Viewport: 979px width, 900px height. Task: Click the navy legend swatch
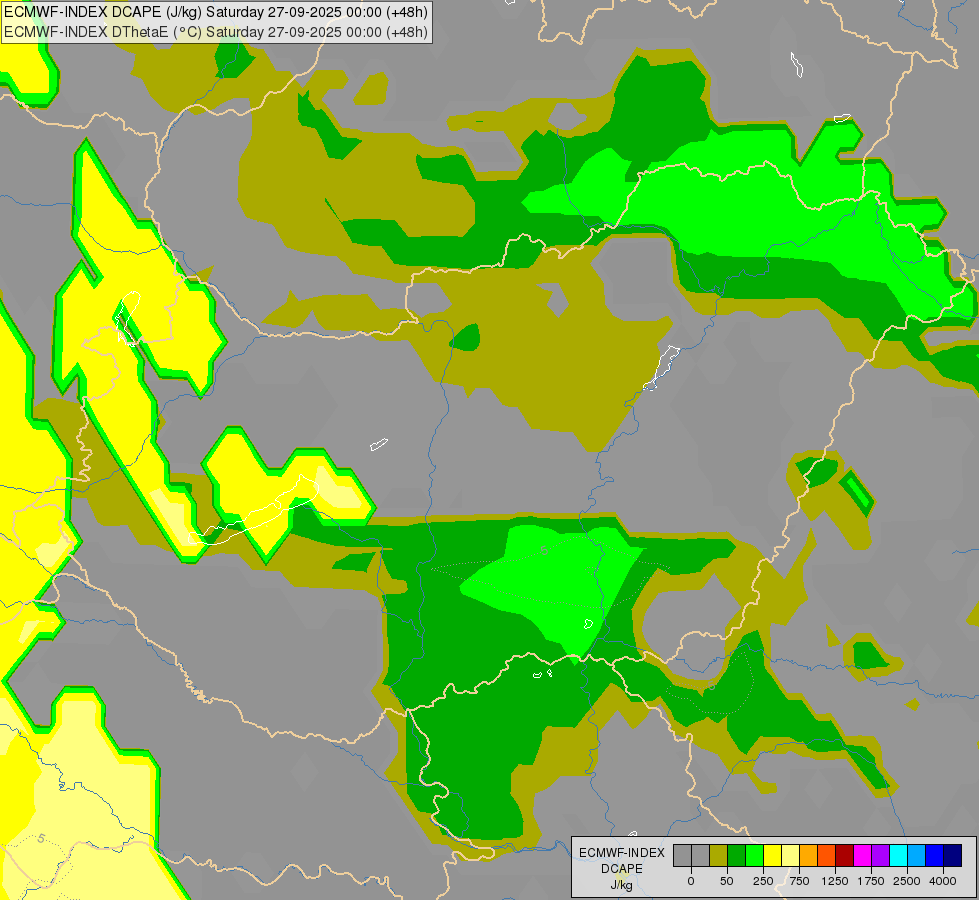[x=952, y=855]
